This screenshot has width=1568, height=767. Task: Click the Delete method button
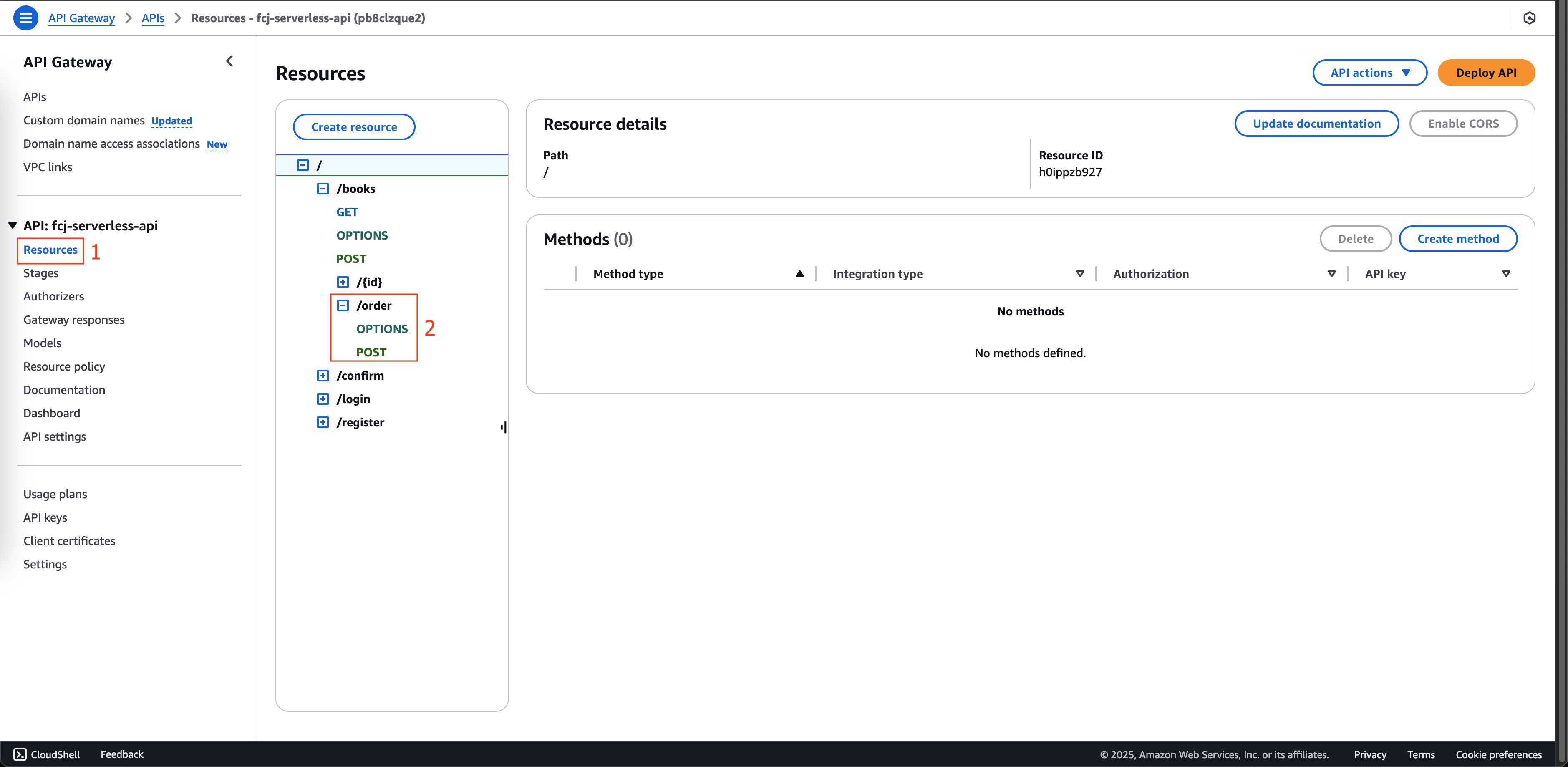point(1356,239)
